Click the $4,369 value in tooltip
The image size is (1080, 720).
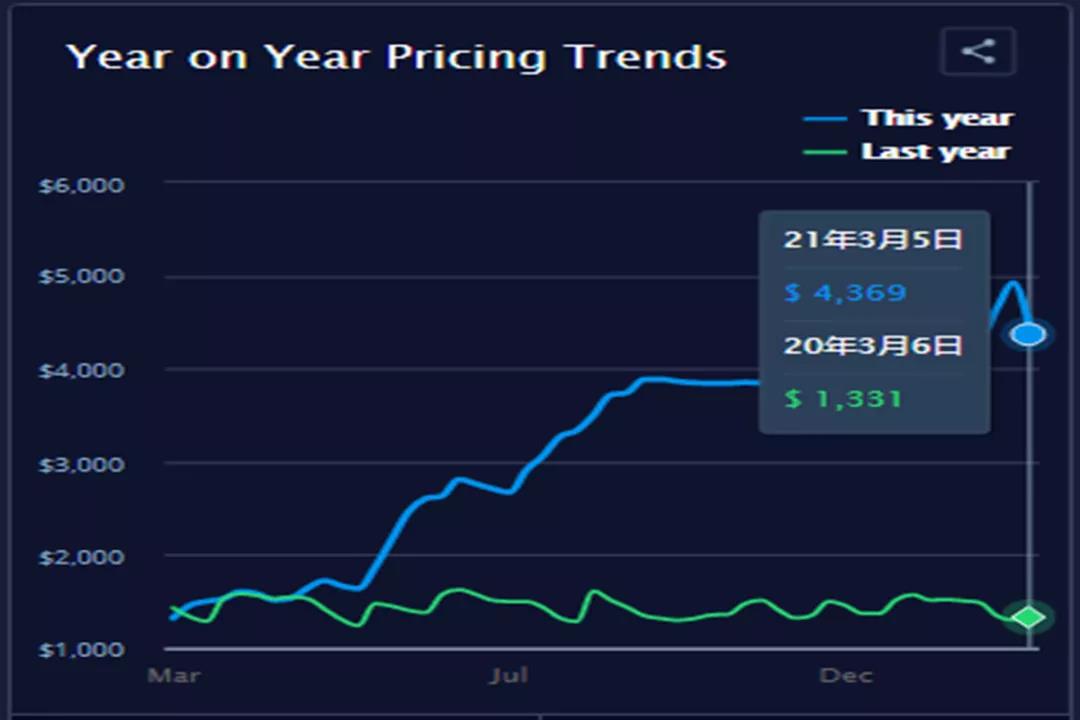845,293
